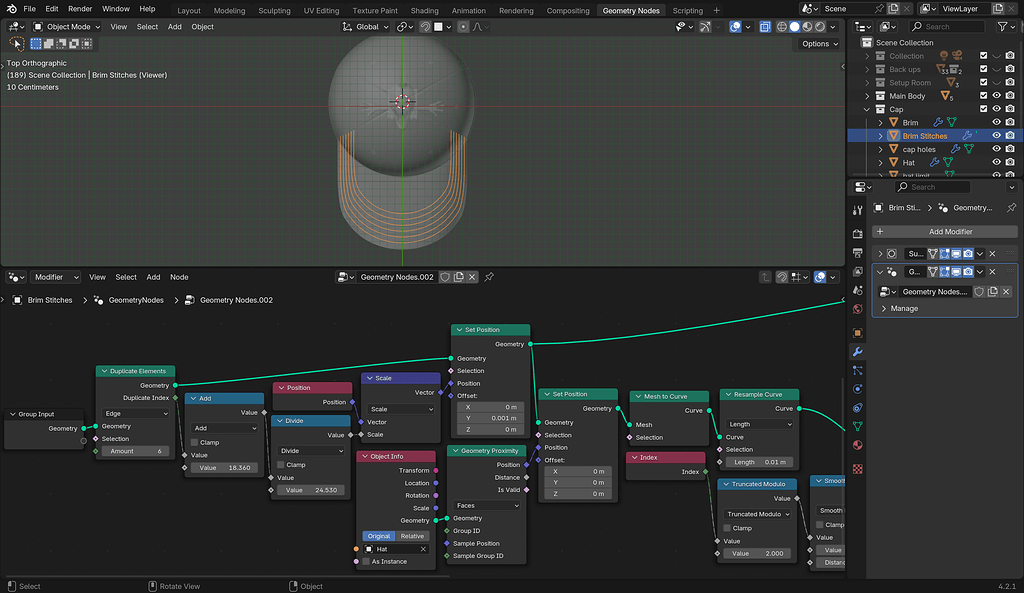Click the Add Modifier button
The height and width of the screenshot is (593, 1024).
947,231
